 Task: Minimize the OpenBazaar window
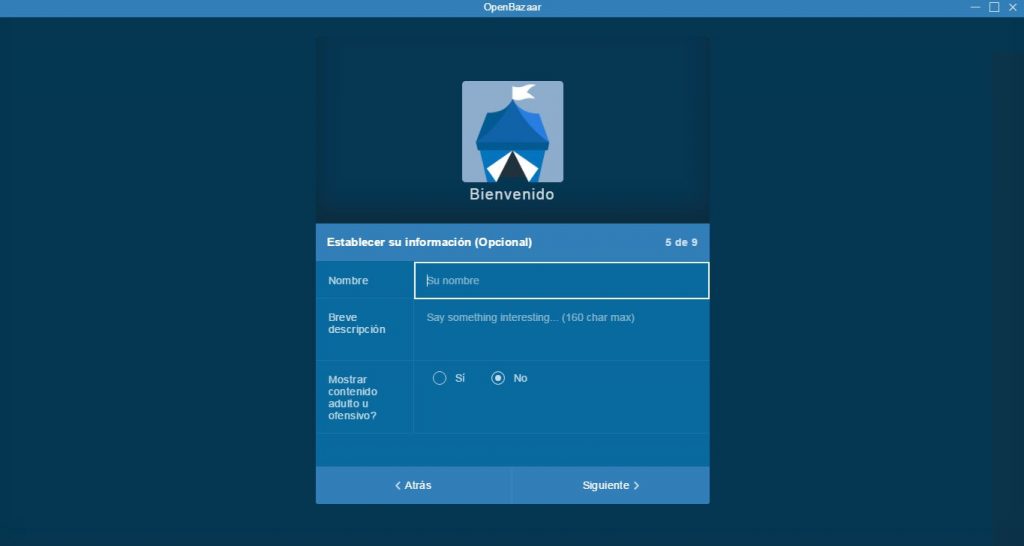coord(975,7)
